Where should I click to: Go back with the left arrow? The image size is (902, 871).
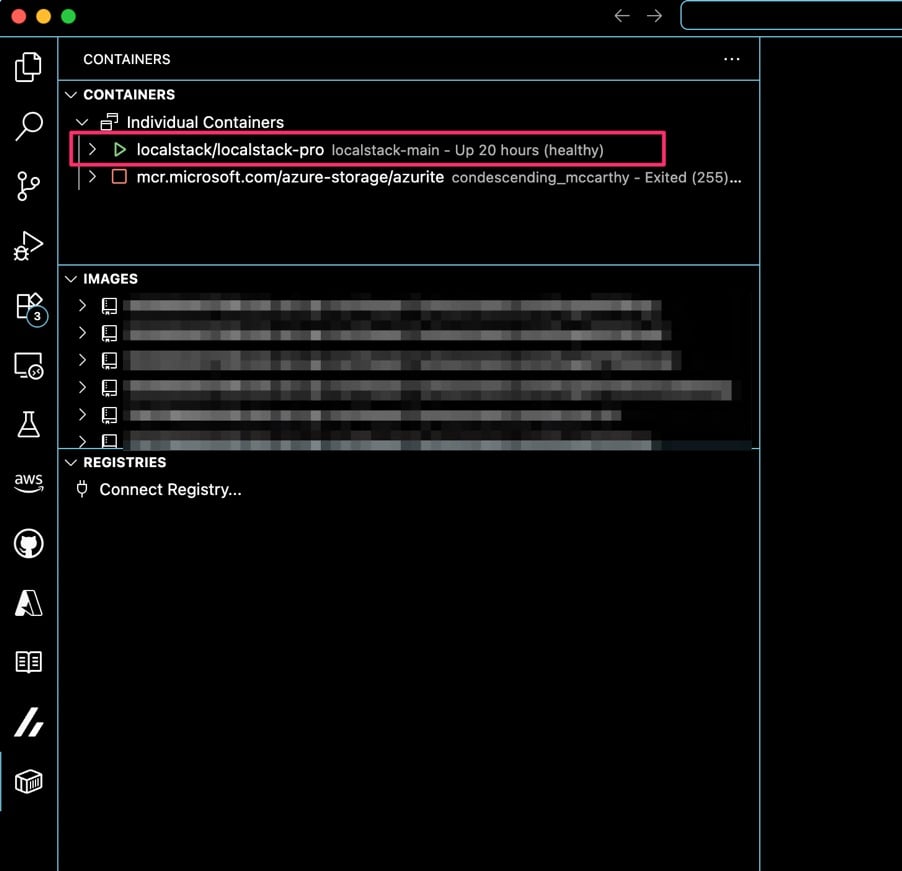(x=622, y=16)
